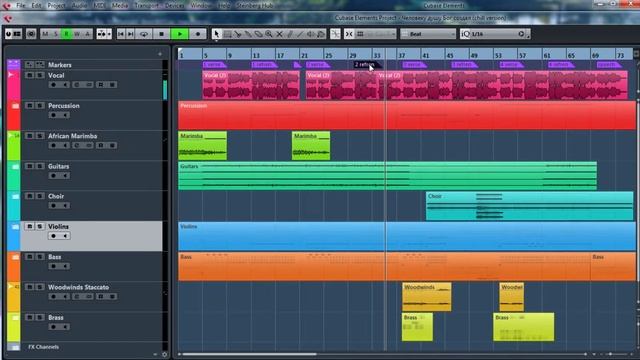This screenshot has width=640, height=360.
Task: Click the Record transport button
Action: click(198, 34)
